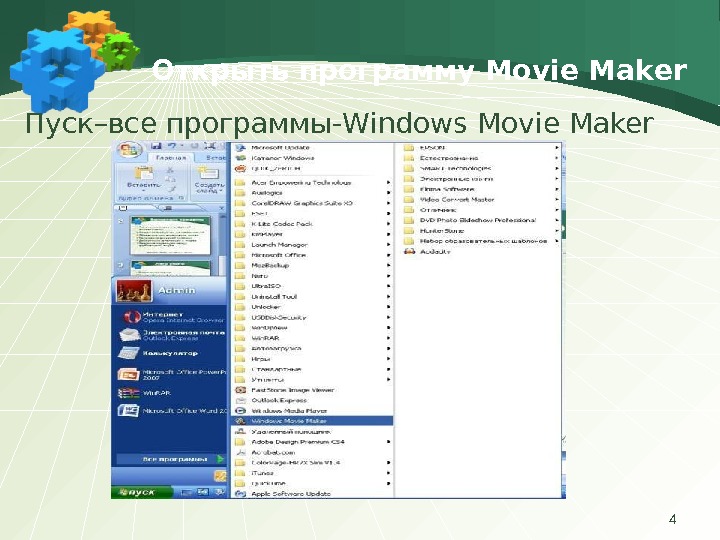Viewport: 720px width, 540px height.
Task: Click the Acrobat.com icon
Action: [x=240, y=452]
